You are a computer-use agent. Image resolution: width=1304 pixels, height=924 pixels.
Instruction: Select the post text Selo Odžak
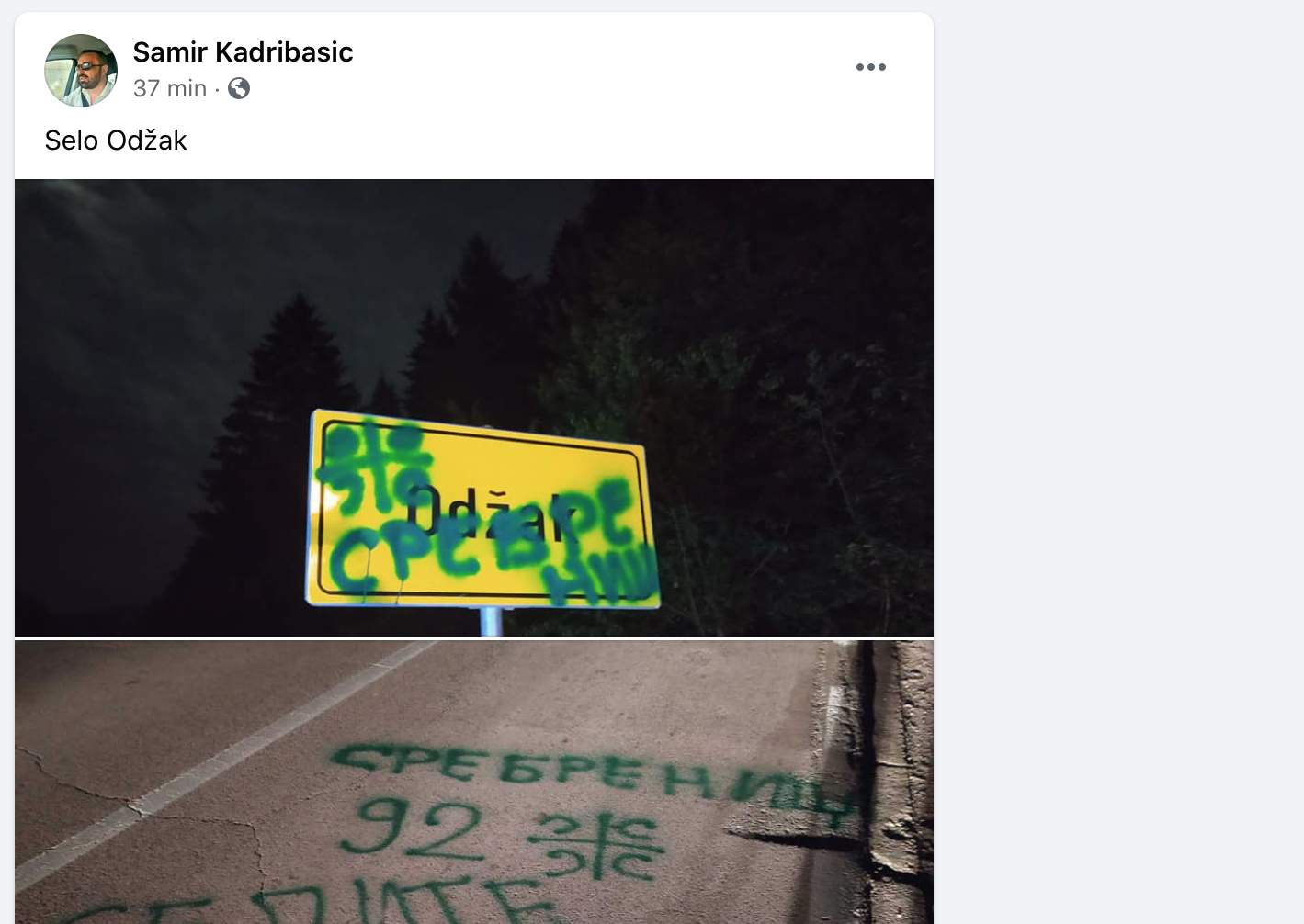coord(116,141)
